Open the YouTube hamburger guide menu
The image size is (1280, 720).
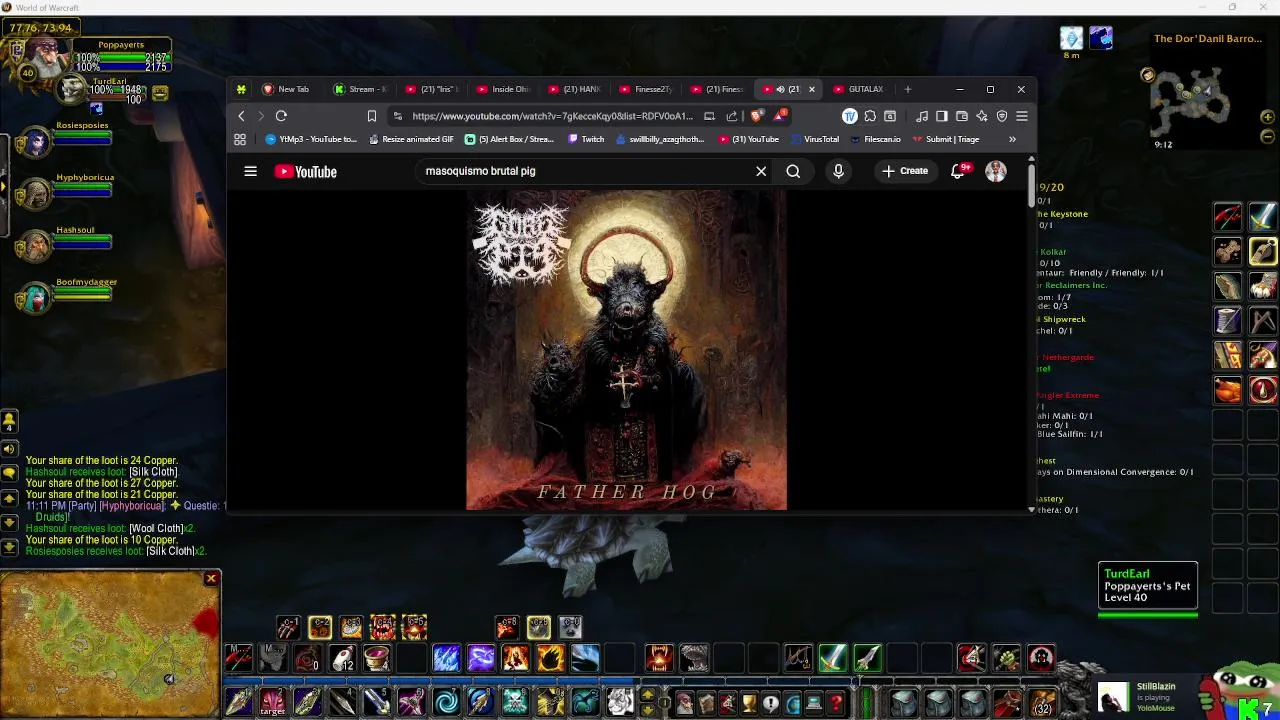[x=250, y=171]
